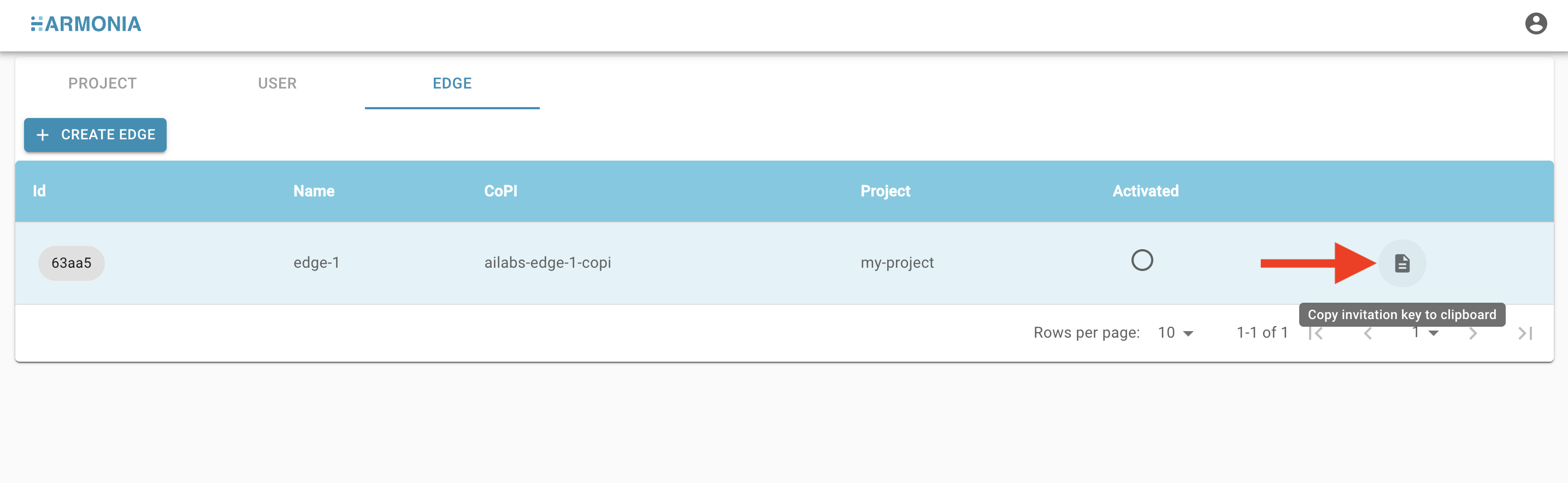Open the page number dropdown
This screenshot has height=483, width=1568.
[1425, 333]
